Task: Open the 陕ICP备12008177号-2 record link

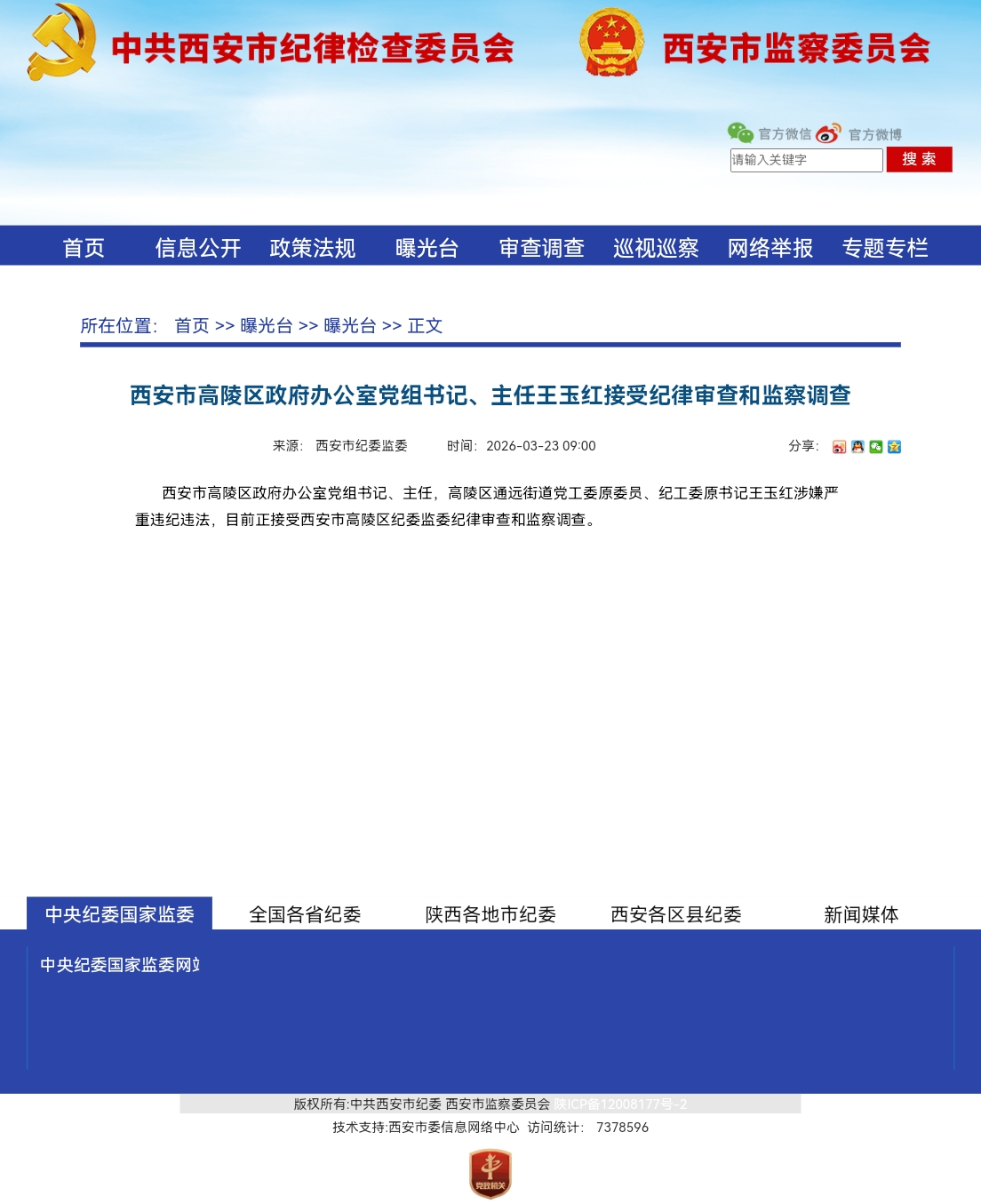Action: click(621, 1104)
